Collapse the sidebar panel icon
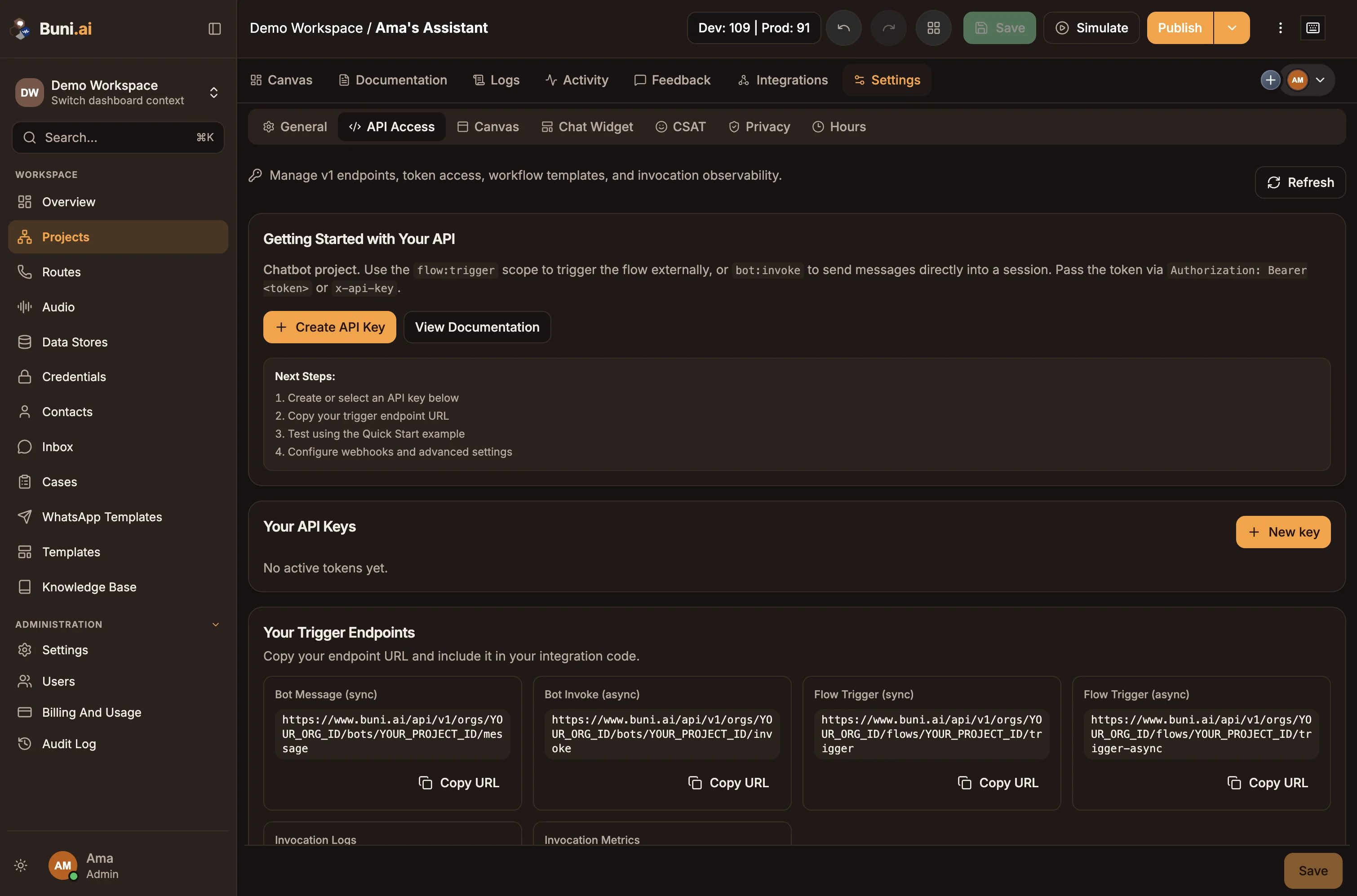This screenshot has width=1357, height=896. pyautogui.click(x=214, y=29)
